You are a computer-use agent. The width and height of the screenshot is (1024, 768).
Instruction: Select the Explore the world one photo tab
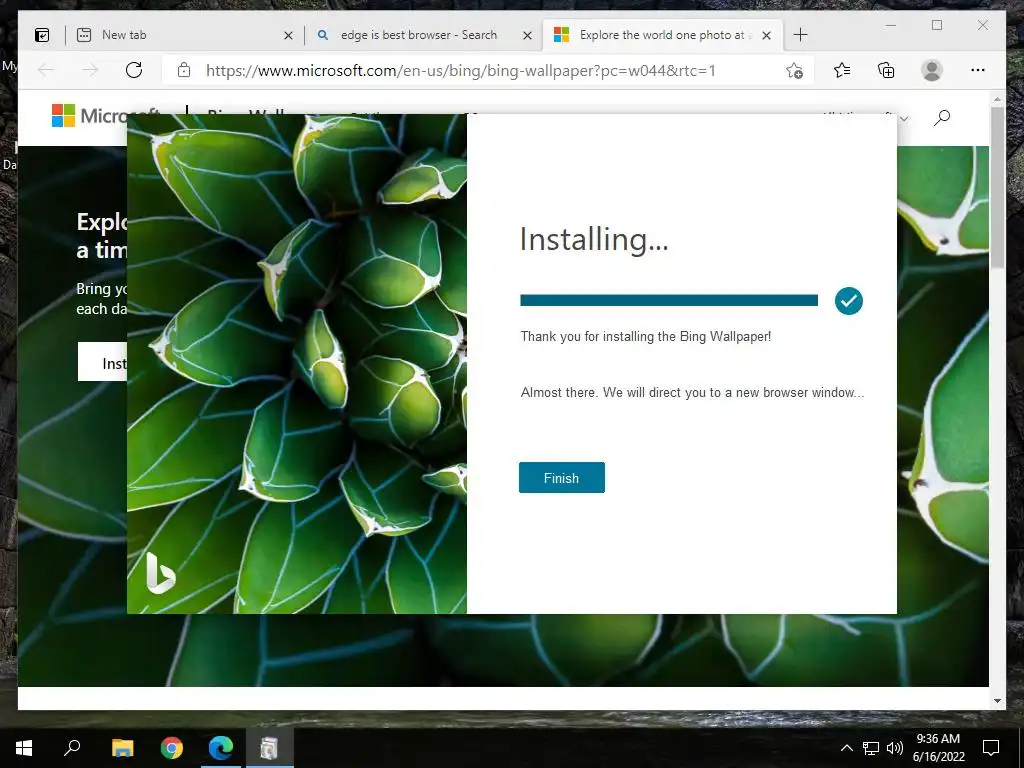point(661,35)
